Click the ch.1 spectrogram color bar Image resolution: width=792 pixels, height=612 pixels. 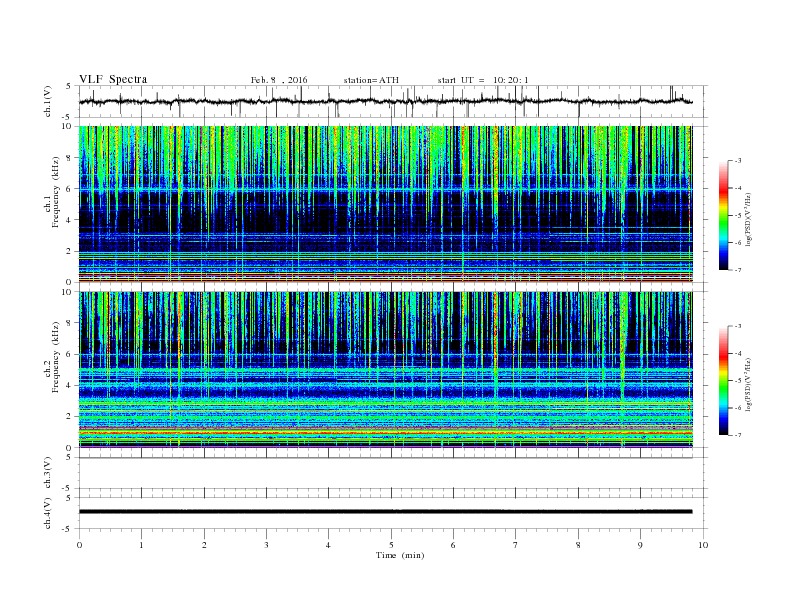pos(723,215)
